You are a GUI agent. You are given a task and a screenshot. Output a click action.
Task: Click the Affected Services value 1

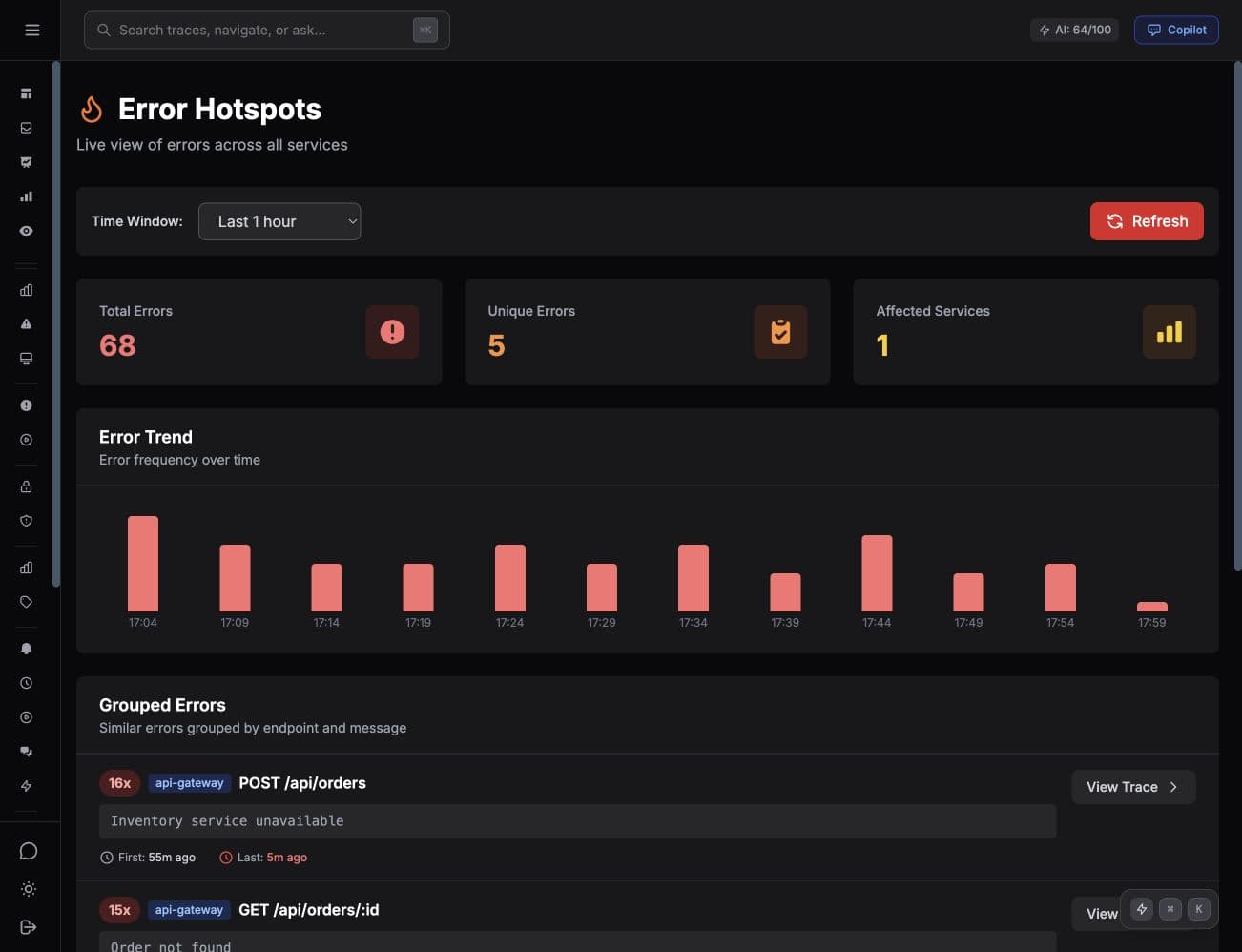coord(882,345)
